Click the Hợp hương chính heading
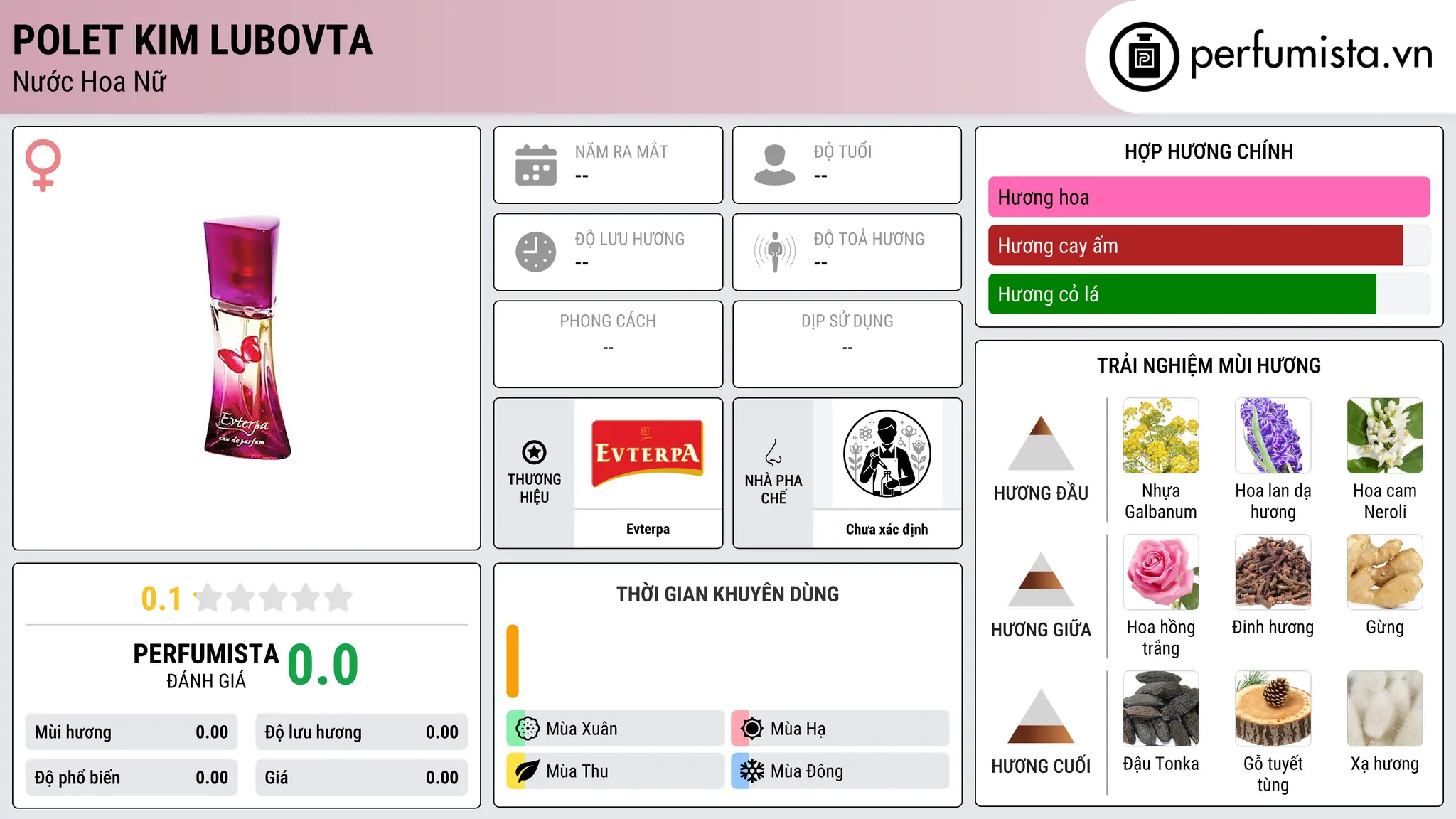This screenshot has width=1456, height=819. (x=1209, y=151)
